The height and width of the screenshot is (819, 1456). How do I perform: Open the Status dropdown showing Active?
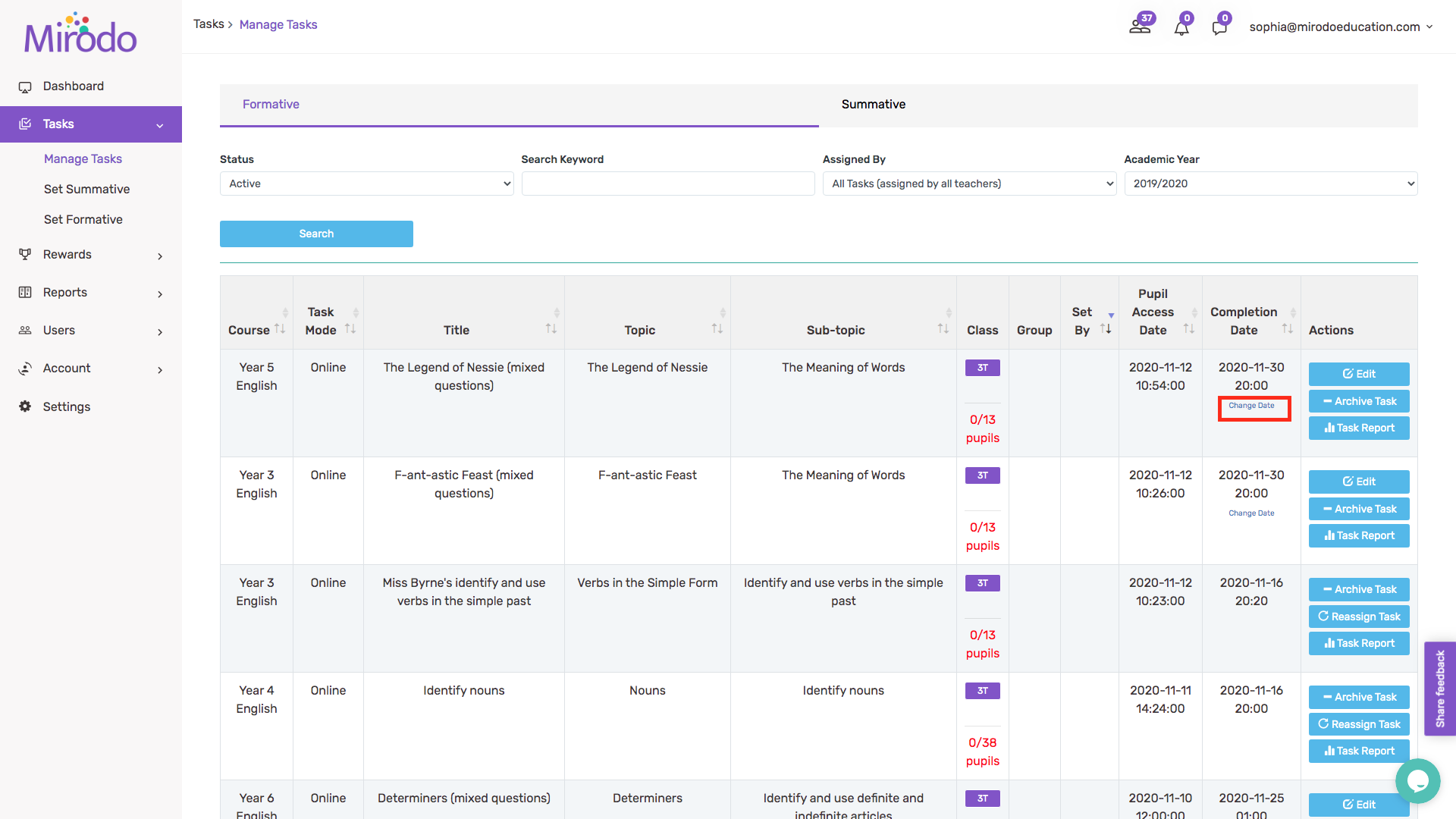[x=367, y=184]
